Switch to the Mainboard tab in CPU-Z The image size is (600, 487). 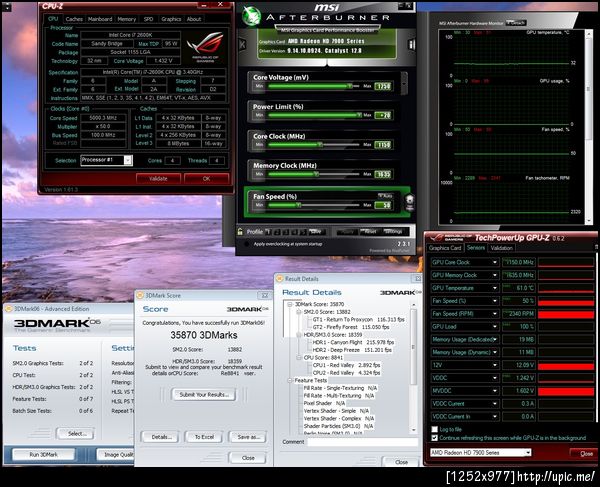(x=100, y=19)
